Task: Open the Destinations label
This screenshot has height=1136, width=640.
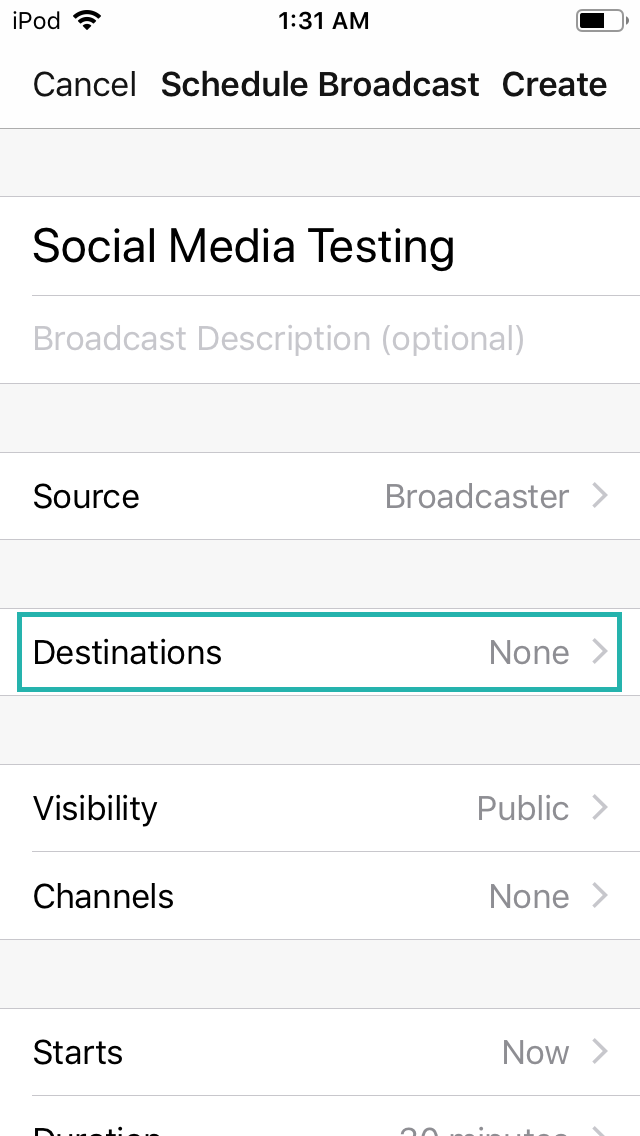Action: [x=127, y=653]
